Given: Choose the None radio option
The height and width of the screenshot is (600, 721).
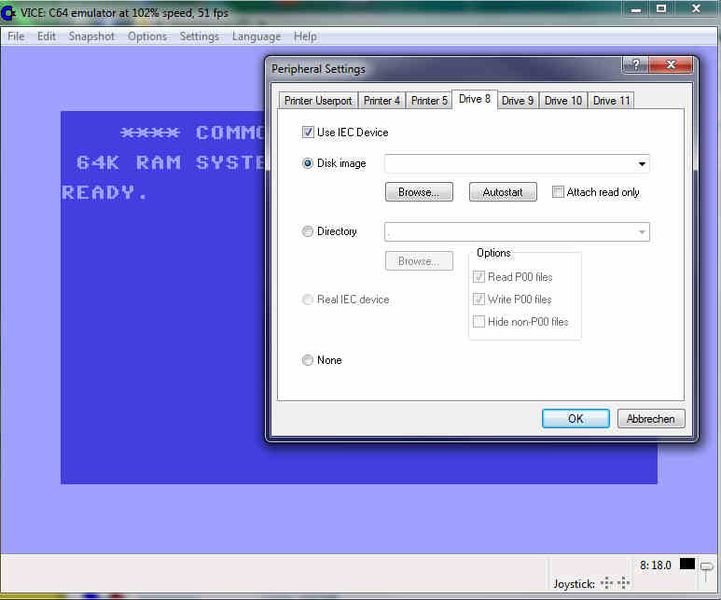Looking at the screenshot, I should pyautogui.click(x=308, y=361).
